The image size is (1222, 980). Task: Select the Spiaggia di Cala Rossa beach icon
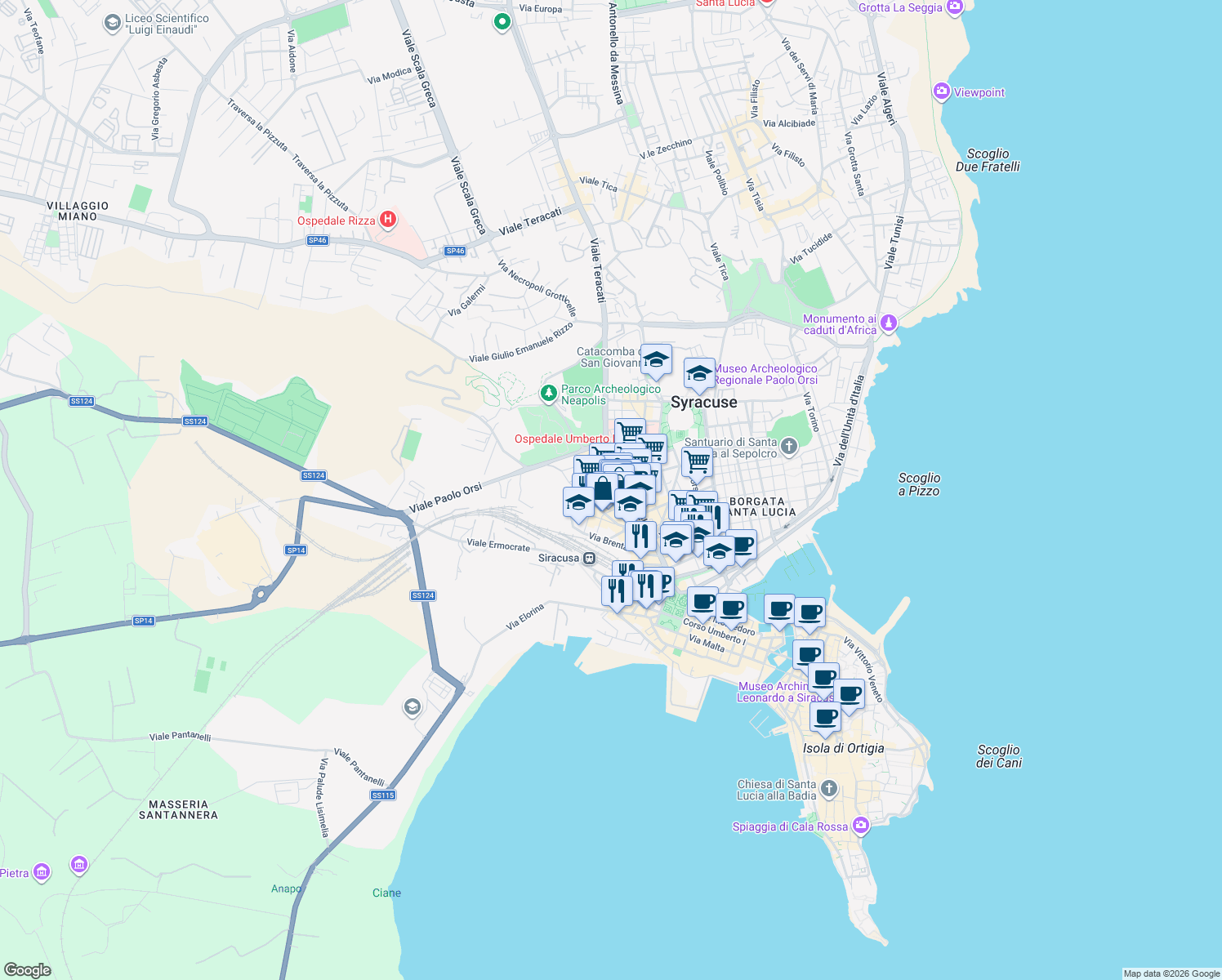859,826
